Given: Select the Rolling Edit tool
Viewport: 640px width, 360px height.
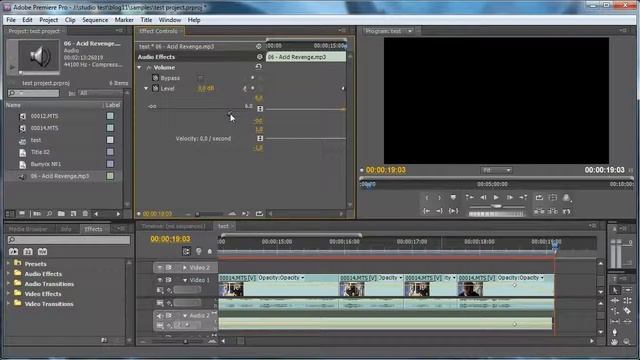Looking at the screenshot, I should click(x=627, y=300).
